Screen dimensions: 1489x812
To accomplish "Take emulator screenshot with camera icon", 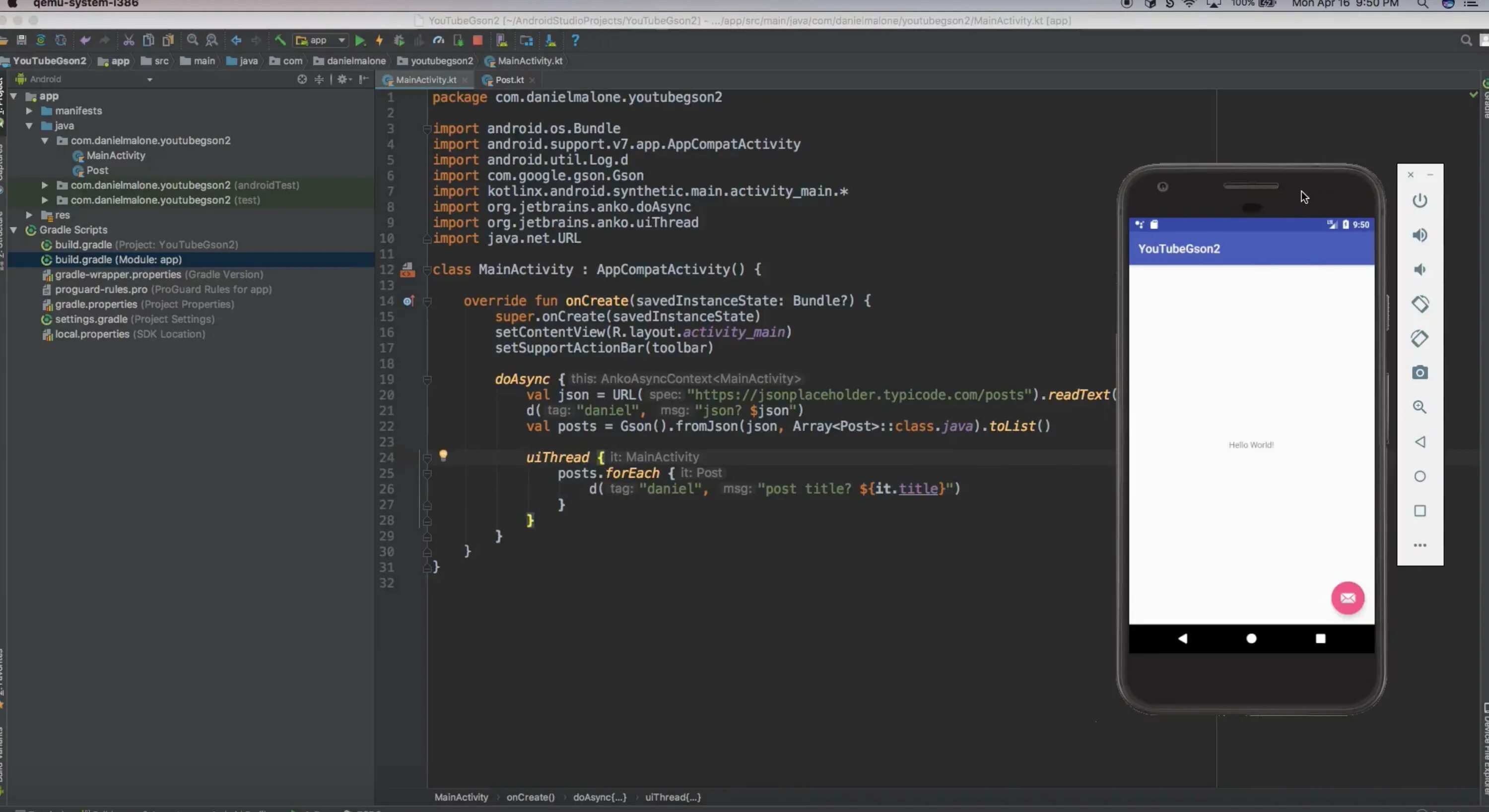I will 1420,373.
